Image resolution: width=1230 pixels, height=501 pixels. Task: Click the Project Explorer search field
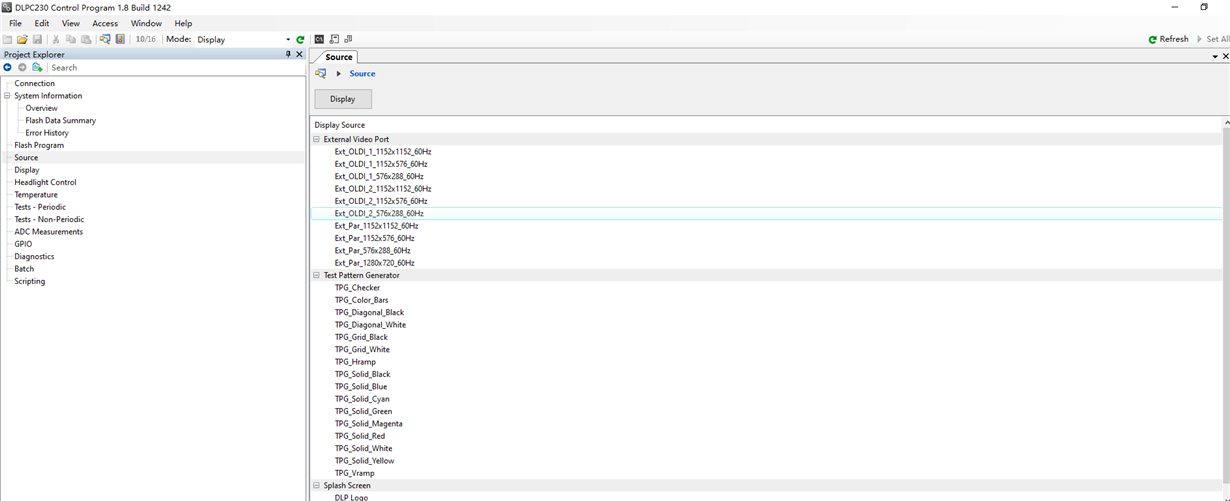tap(175, 67)
